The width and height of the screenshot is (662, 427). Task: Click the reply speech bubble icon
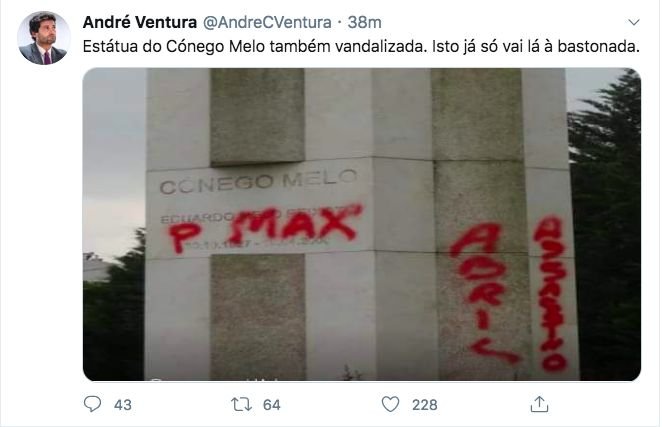click(x=92, y=404)
